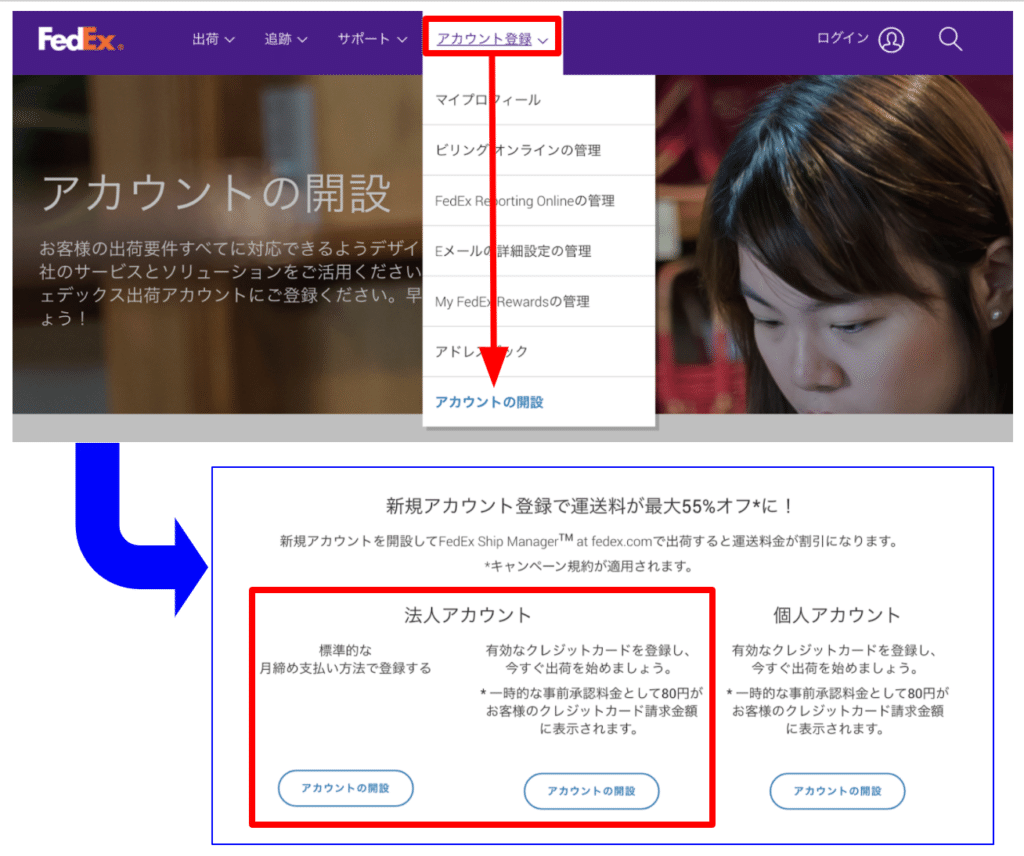Click the login user avatar icon

[891, 39]
